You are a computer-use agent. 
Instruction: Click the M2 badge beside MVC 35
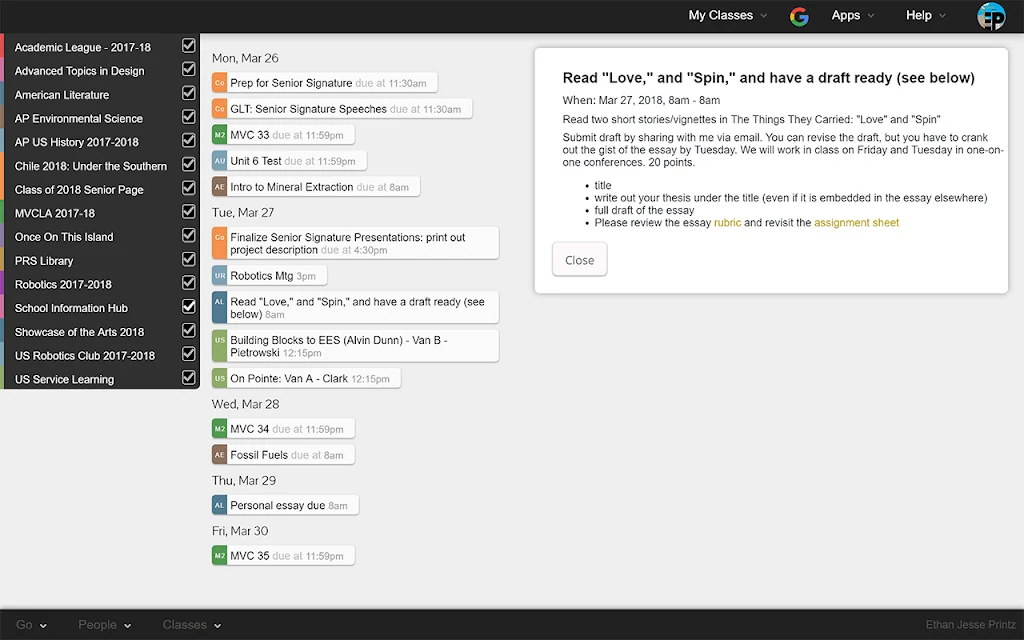(x=219, y=556)
